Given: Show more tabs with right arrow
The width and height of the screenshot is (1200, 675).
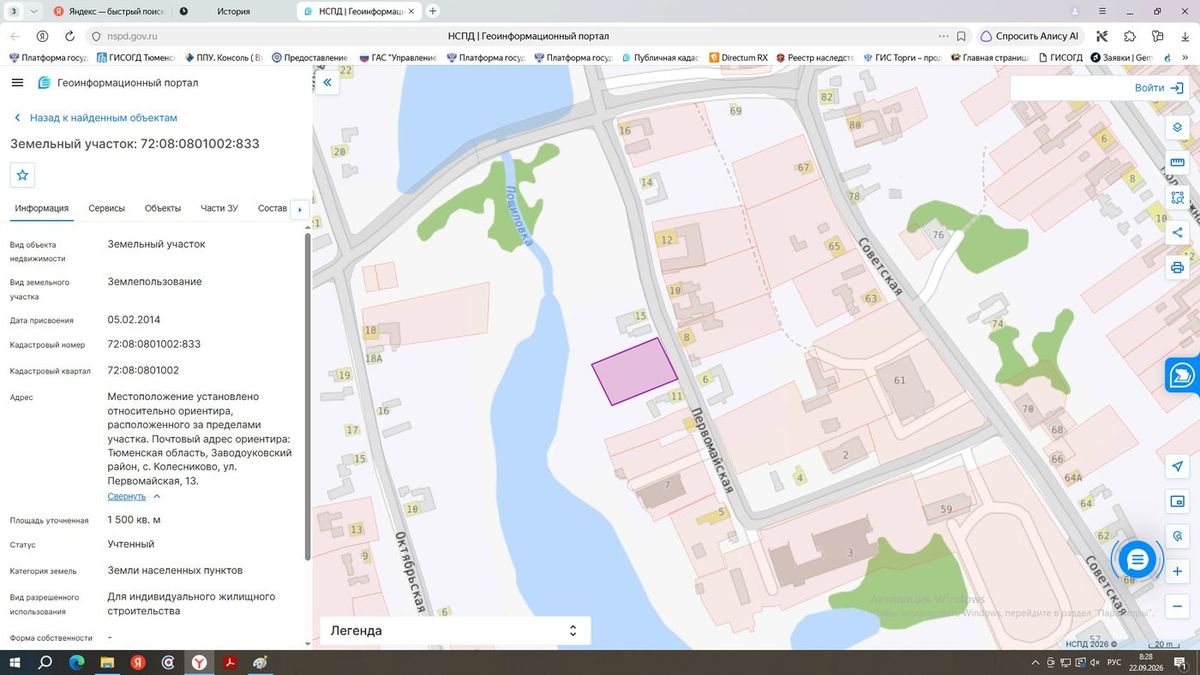Looking at the screenshot, I should click(x=299, y=209).
